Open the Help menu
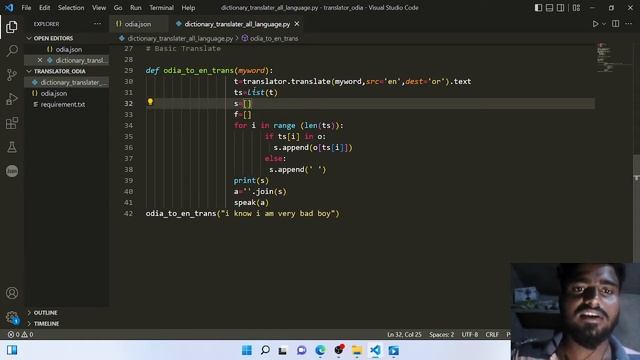This screenshot has height=360, width=640. coord(188,8)
